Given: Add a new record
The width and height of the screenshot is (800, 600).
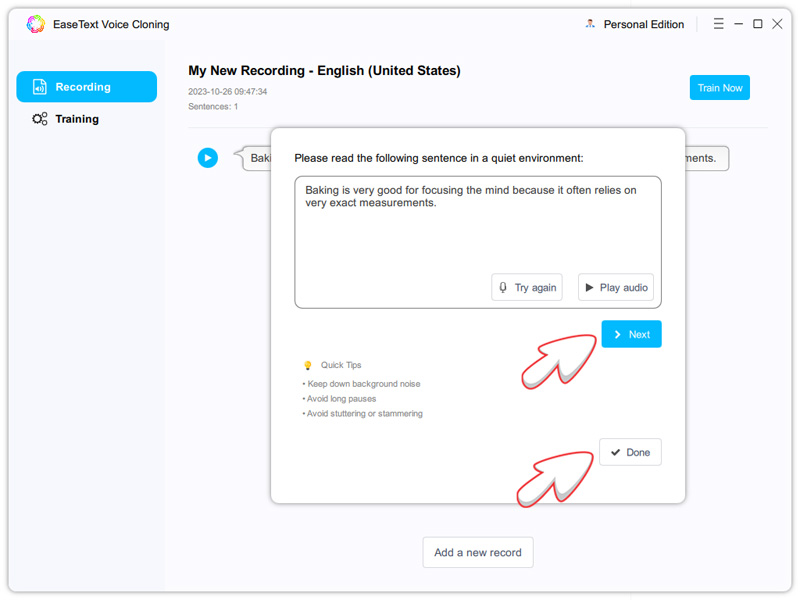Looking at the screenshot, I should point(478,552).
